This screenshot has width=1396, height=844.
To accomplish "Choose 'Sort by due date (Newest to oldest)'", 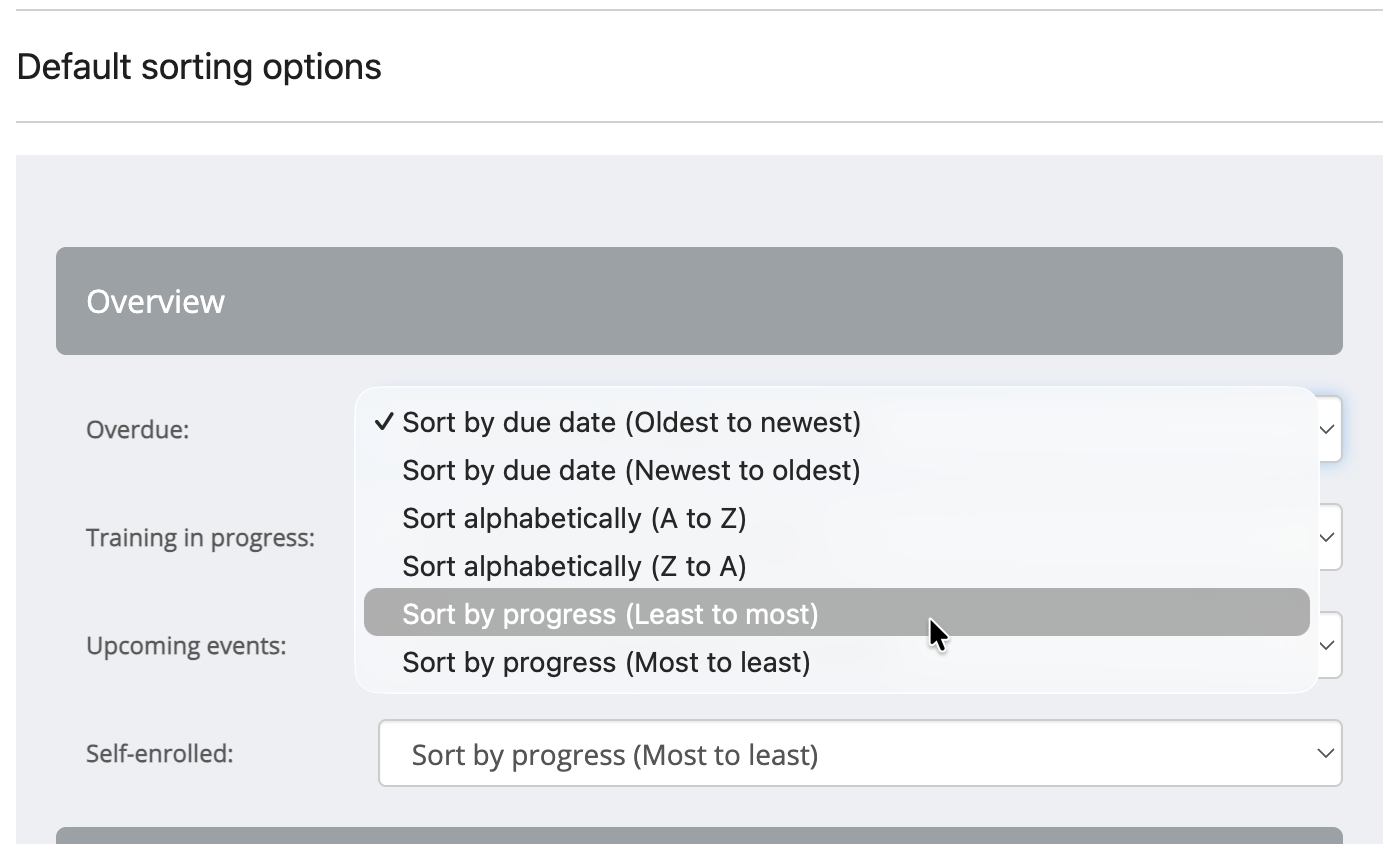I will coord(631,471).
